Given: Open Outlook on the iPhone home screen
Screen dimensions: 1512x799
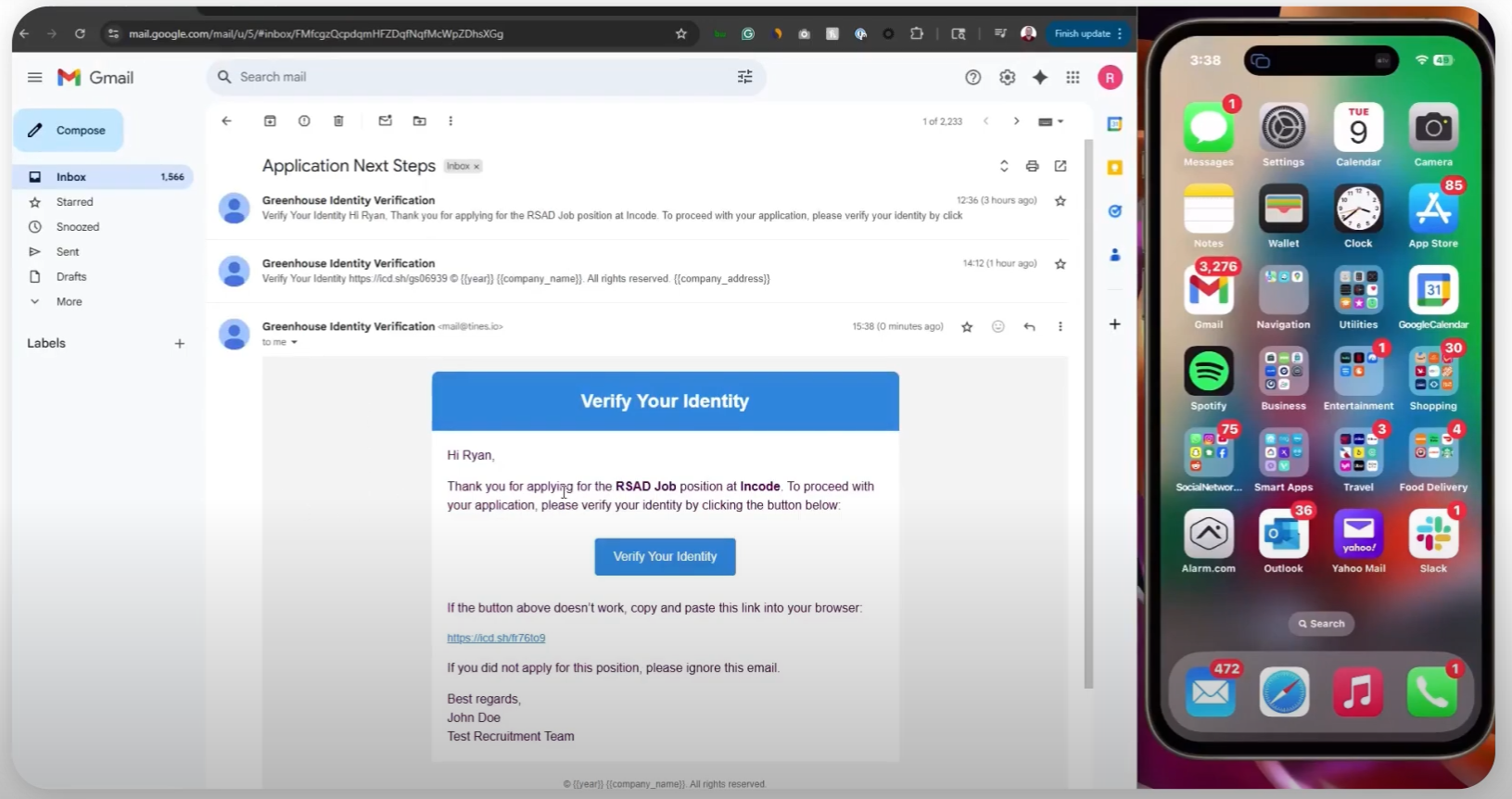Looking at the screenshot, I should [x=1284, y=534].
